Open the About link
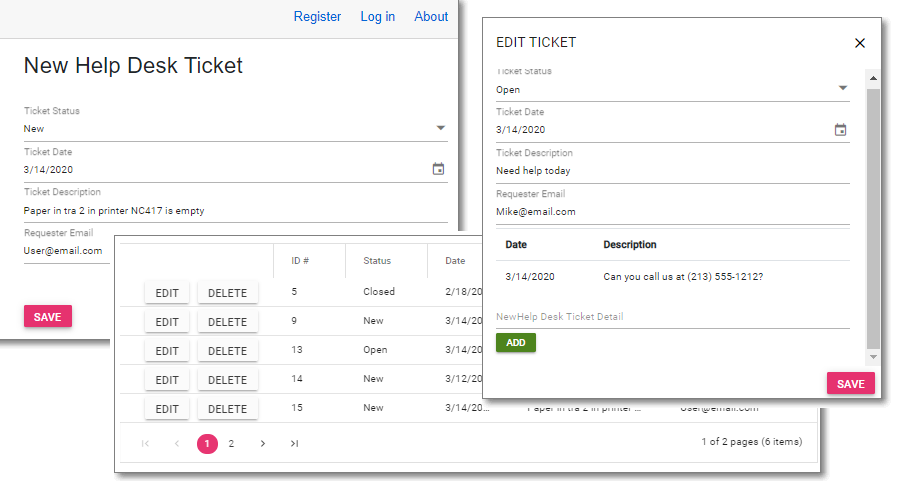This screenshot has height=491, width=900. click(431, 17)
